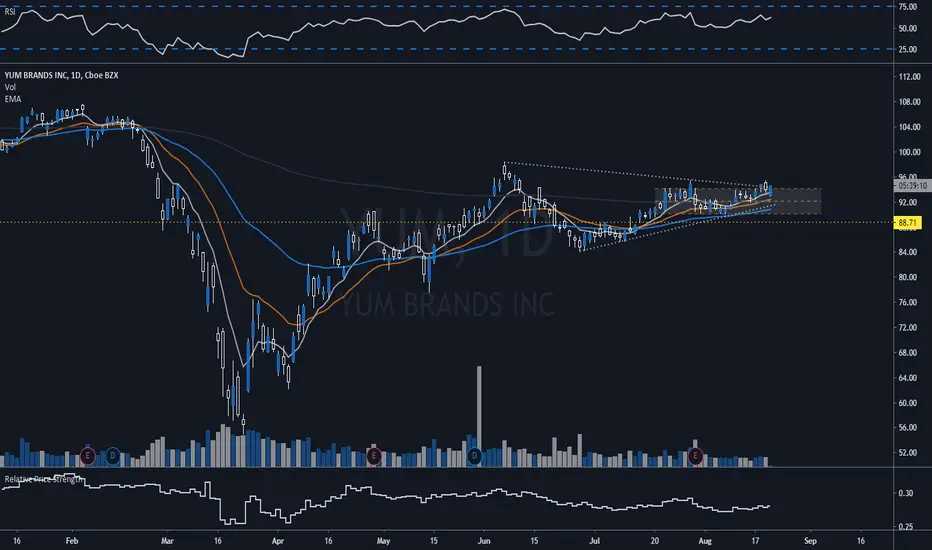Click the 0.30 relative strength scale label
932x550 pixels.
coord(905,493)
